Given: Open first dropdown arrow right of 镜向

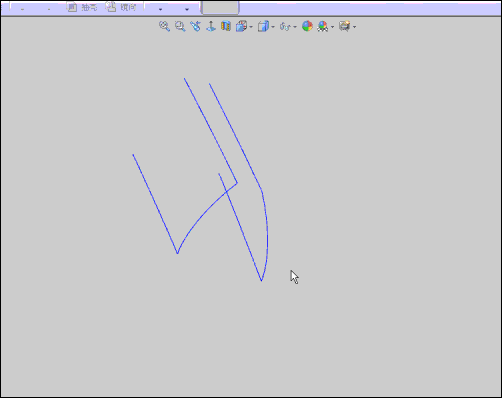Looking at the screenshot, I should click(x=160, y=9).
